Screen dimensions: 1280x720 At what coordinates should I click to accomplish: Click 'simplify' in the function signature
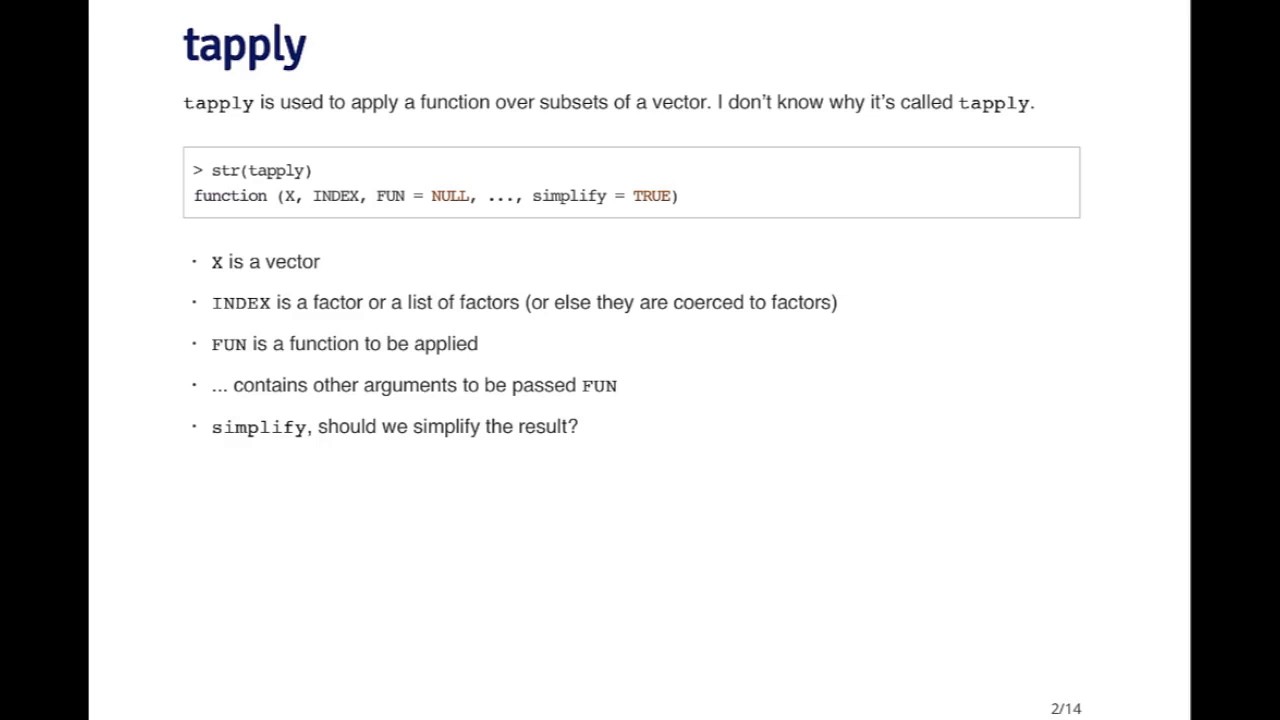(569, 196)
